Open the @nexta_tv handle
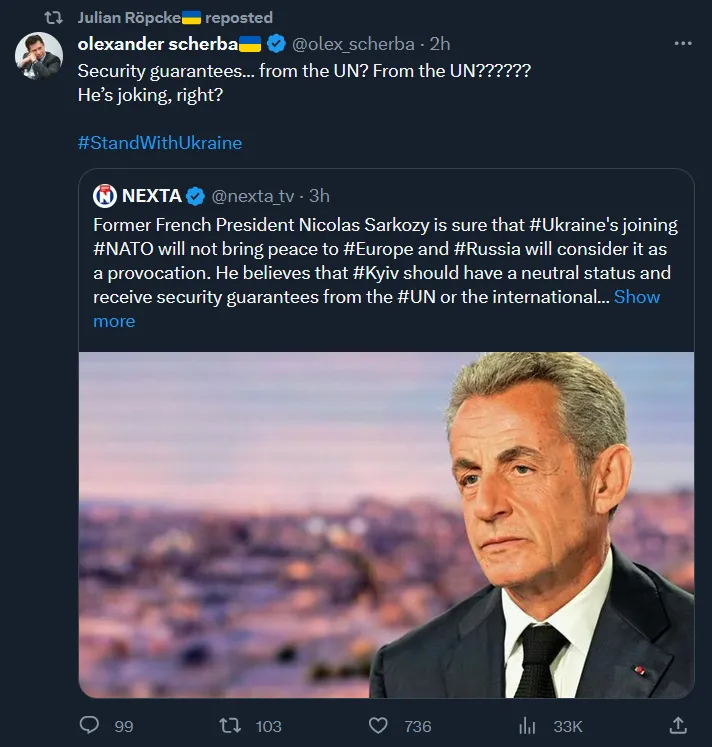Viewport: 712px width, 747px height. (x=254, y=195)
